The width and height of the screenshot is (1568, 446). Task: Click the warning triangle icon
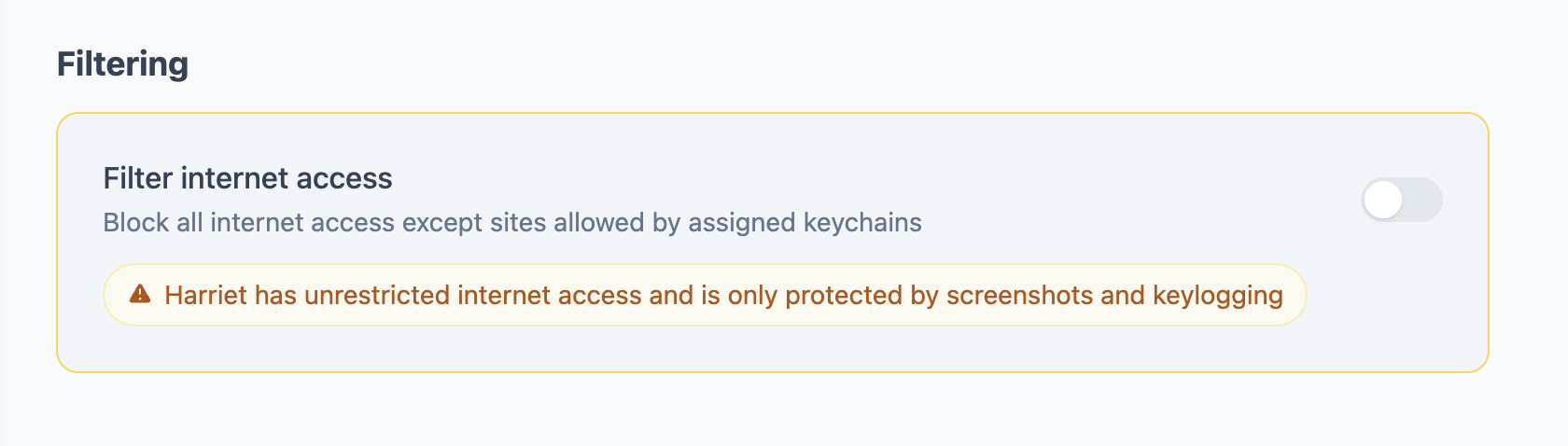[140, 295]
